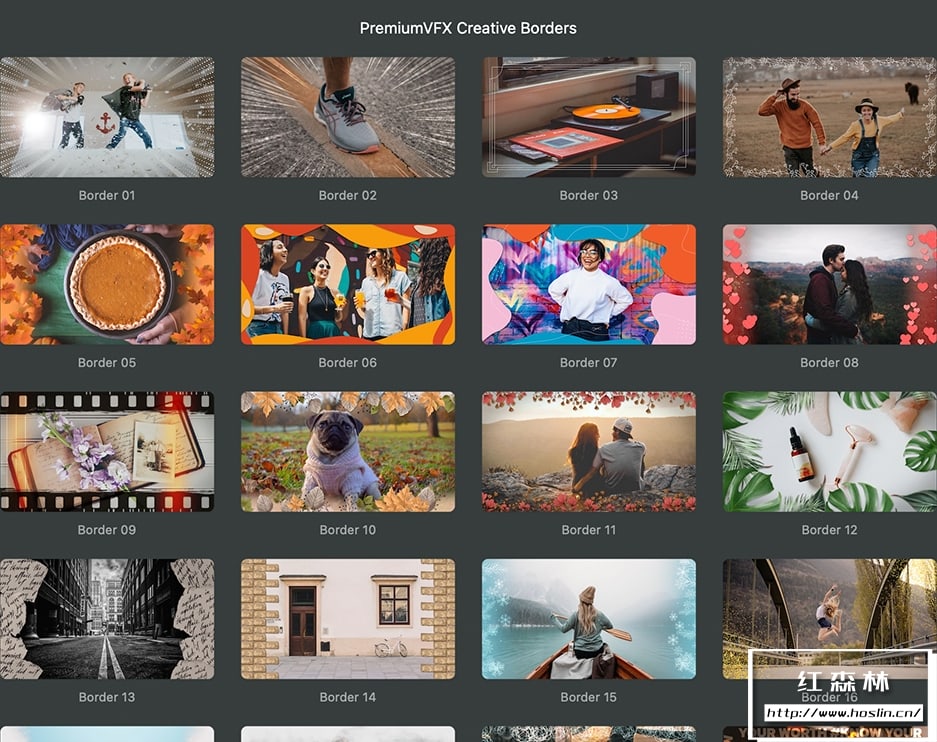Choose the Border 15 canoe lake thumbnail

pos(589,619)
